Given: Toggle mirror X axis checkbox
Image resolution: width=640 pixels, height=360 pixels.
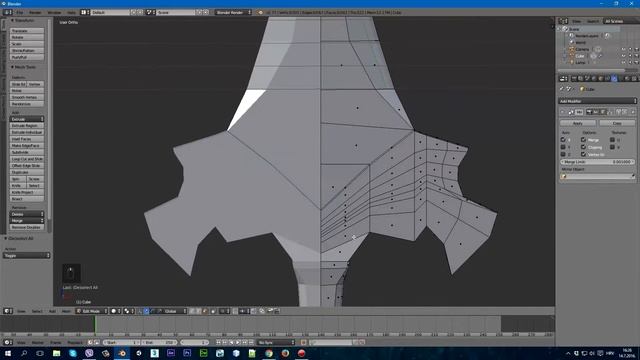Looking at the screenshot, I should point(563,140).
